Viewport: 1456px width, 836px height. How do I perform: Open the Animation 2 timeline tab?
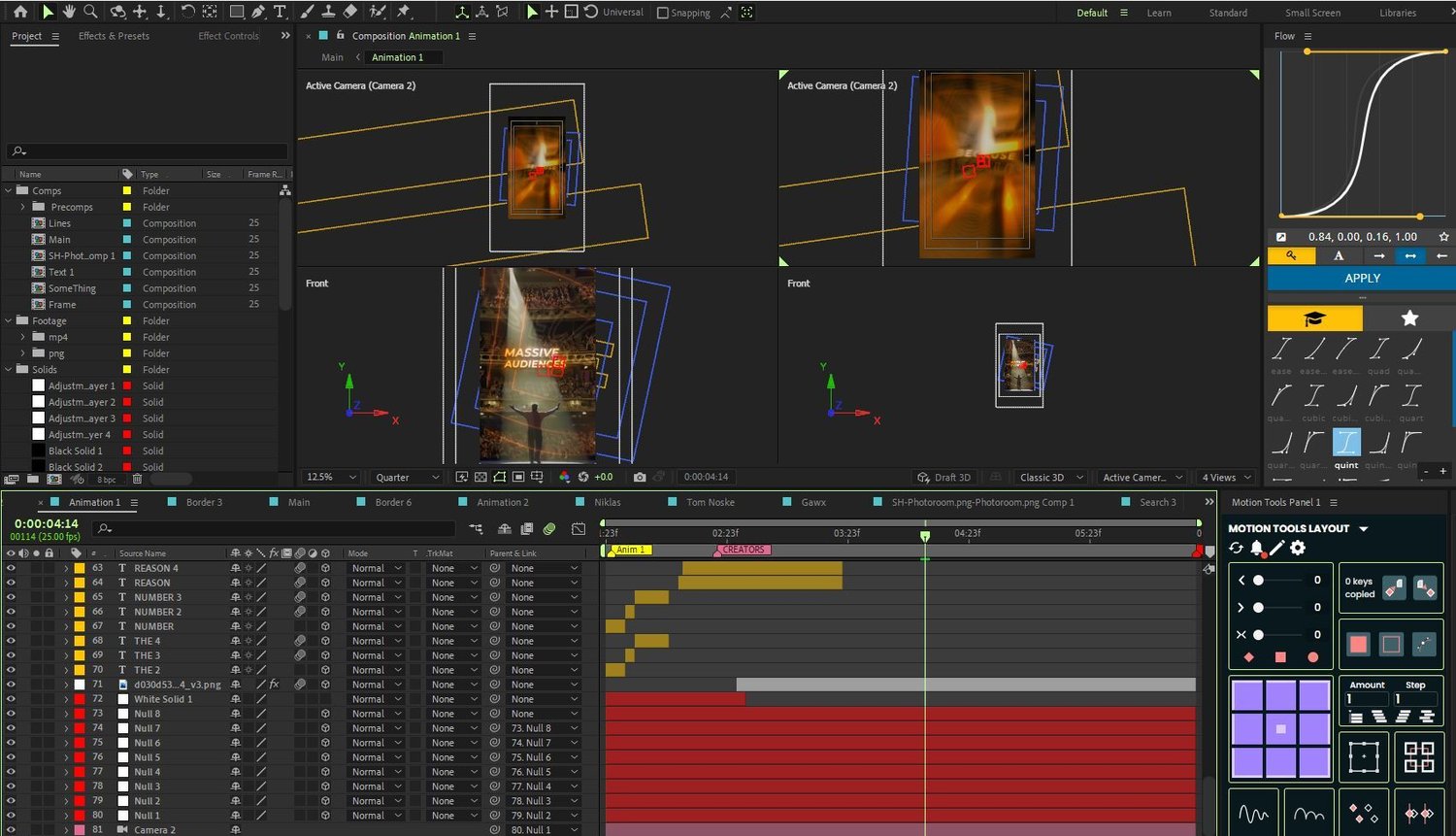tap(502, 502)
